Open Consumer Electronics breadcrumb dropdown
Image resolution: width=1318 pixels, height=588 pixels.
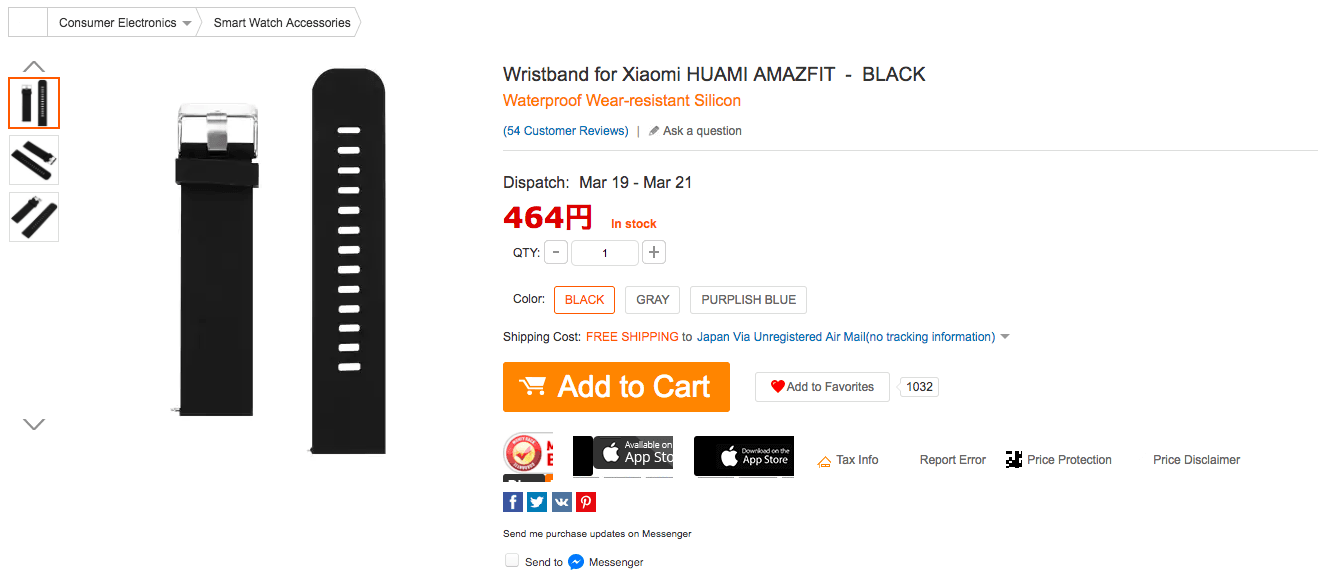click(x=187, y=23)
